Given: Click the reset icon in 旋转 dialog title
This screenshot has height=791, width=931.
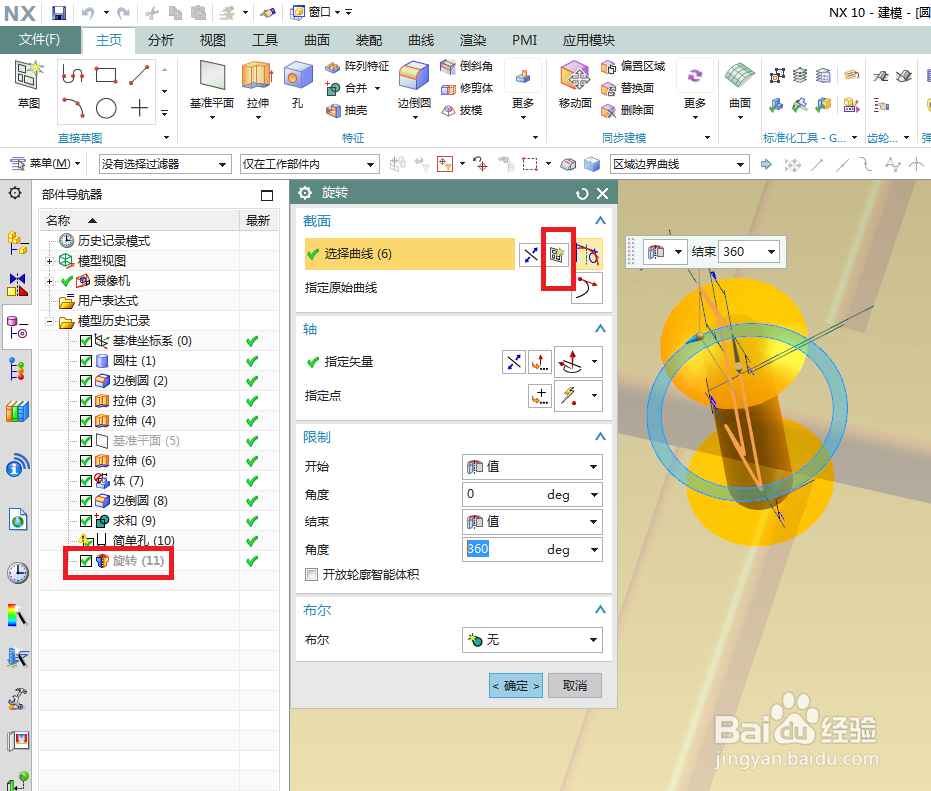Looking at the screenshot, I should pyautogui.click(x=582, y=194).
